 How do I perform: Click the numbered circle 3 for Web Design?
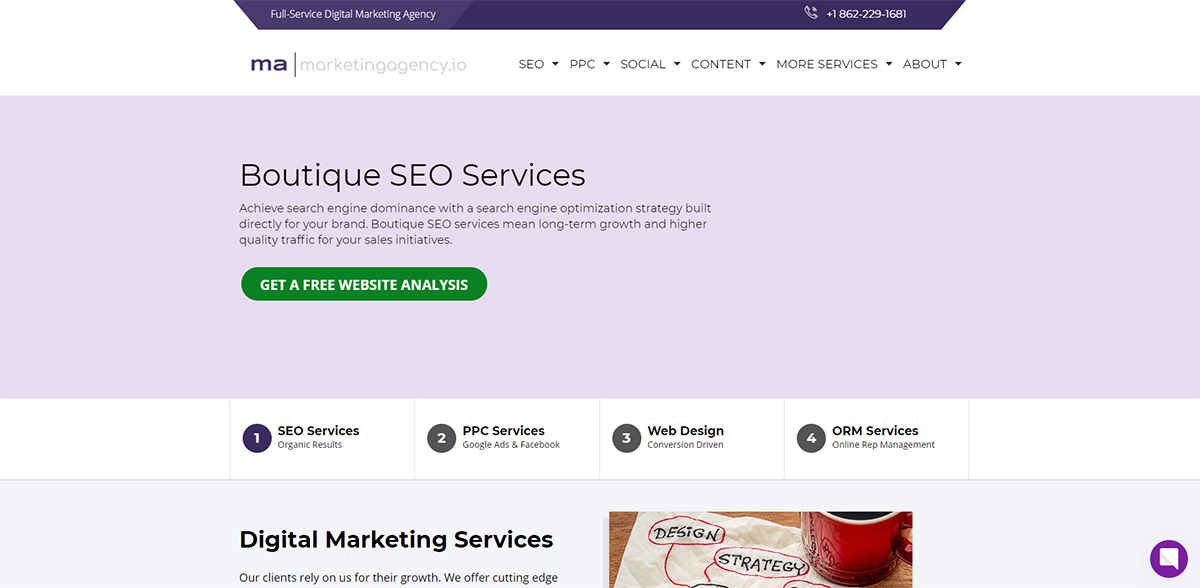626,438
